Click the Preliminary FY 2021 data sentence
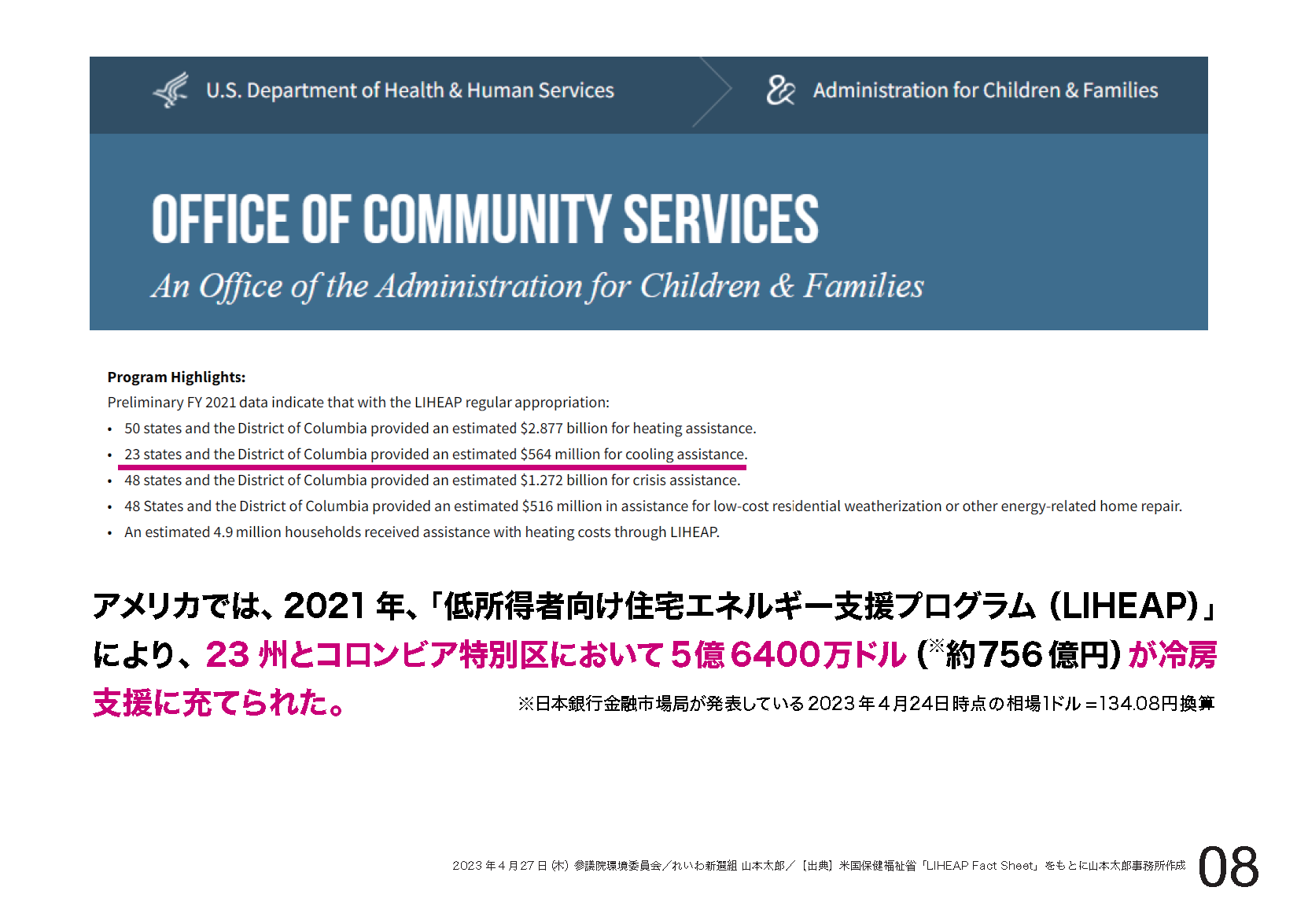This screenshot has width=1297, height=924. (x=358, y=403)
